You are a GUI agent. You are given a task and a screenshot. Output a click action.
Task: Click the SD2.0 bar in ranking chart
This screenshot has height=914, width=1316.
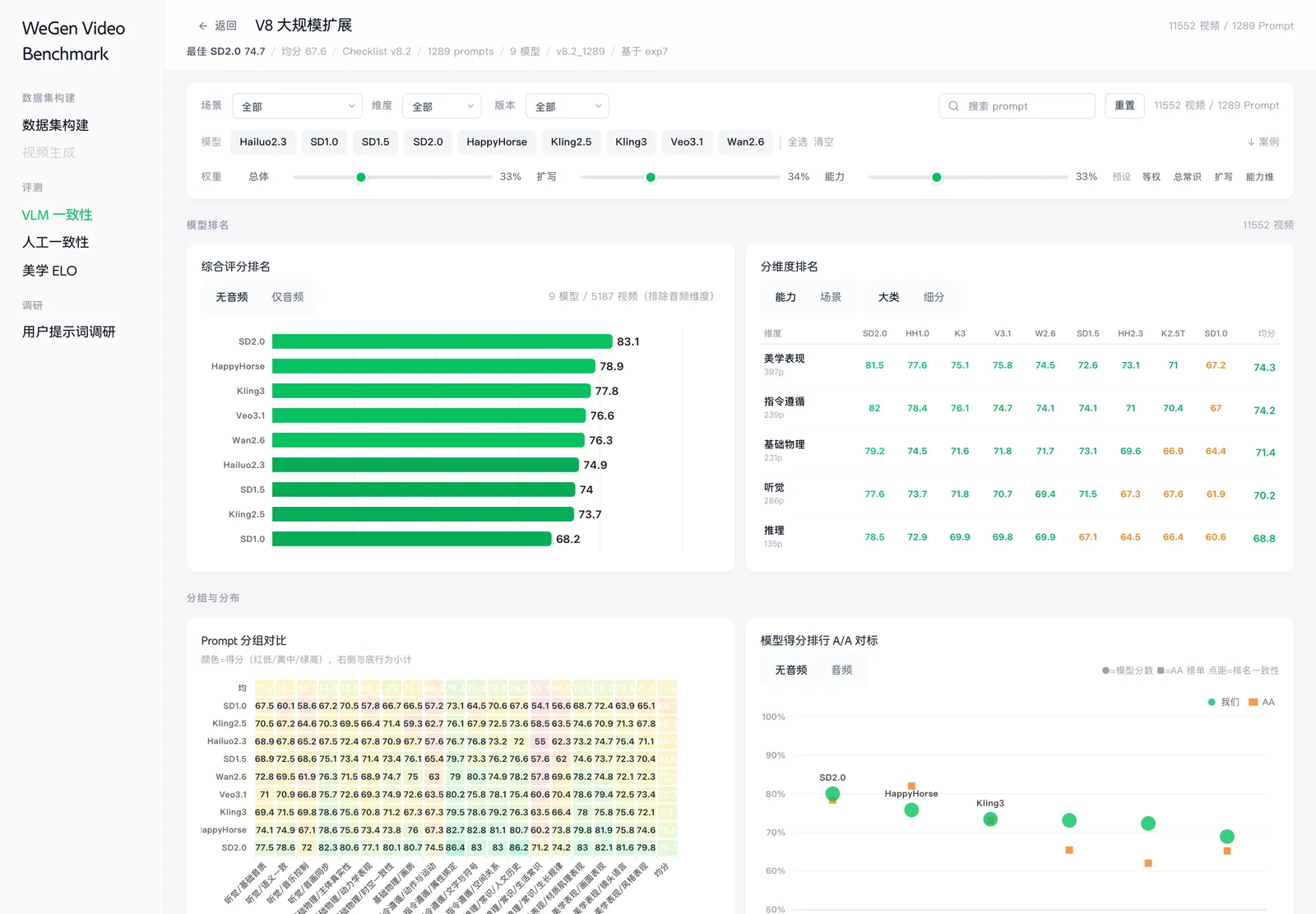tap(443, 341)
